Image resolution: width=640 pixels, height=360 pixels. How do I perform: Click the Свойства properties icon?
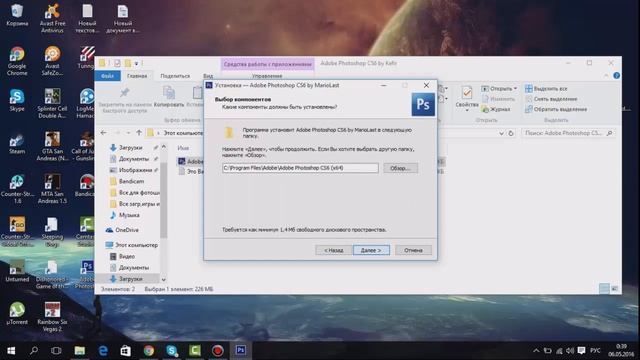(x=467, y=97)
